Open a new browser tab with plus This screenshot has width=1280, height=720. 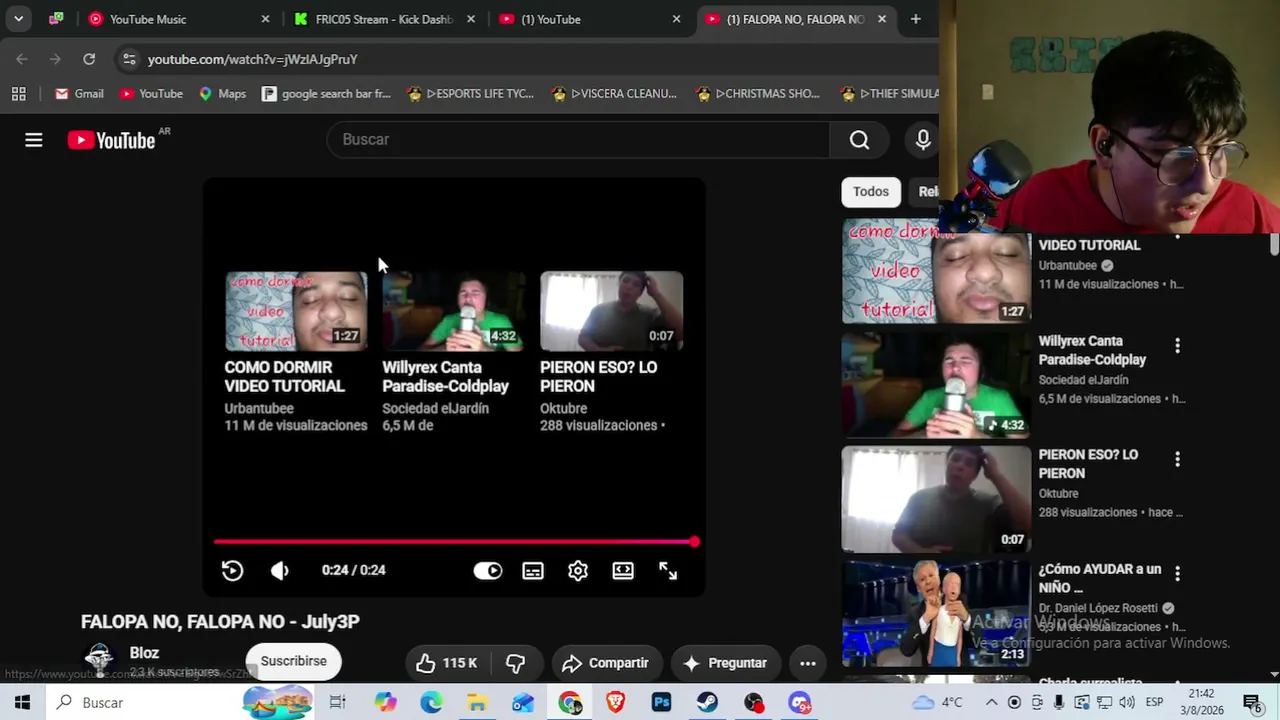point(915,19)
